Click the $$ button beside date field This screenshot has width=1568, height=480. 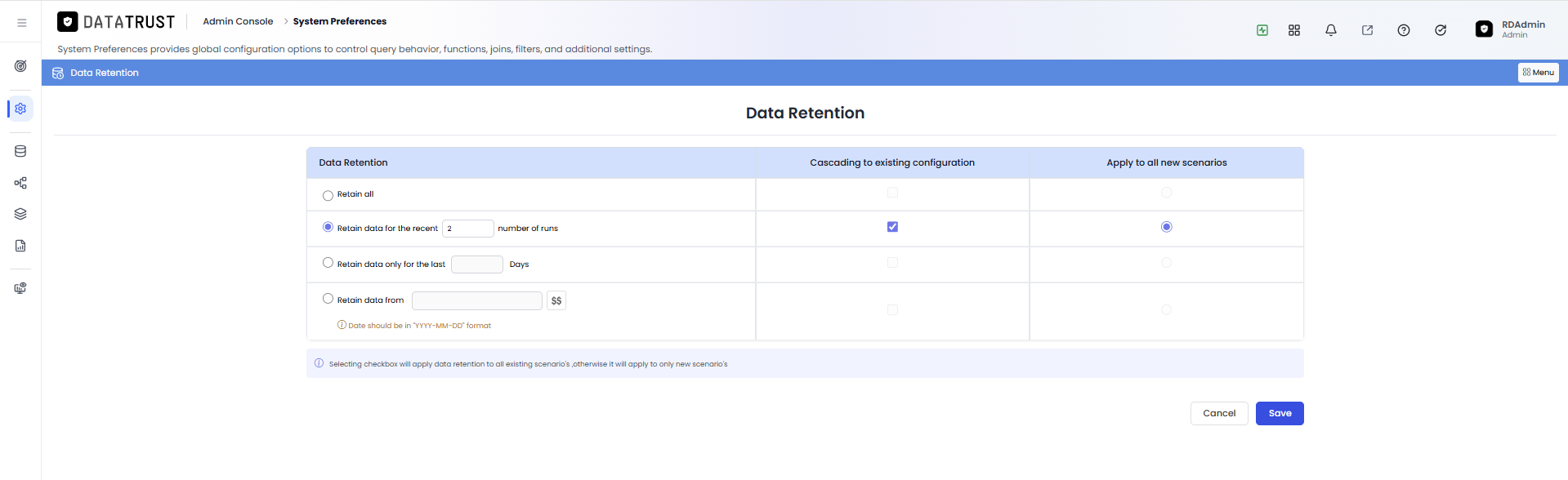pyautogui.click(x=556, y=300)
